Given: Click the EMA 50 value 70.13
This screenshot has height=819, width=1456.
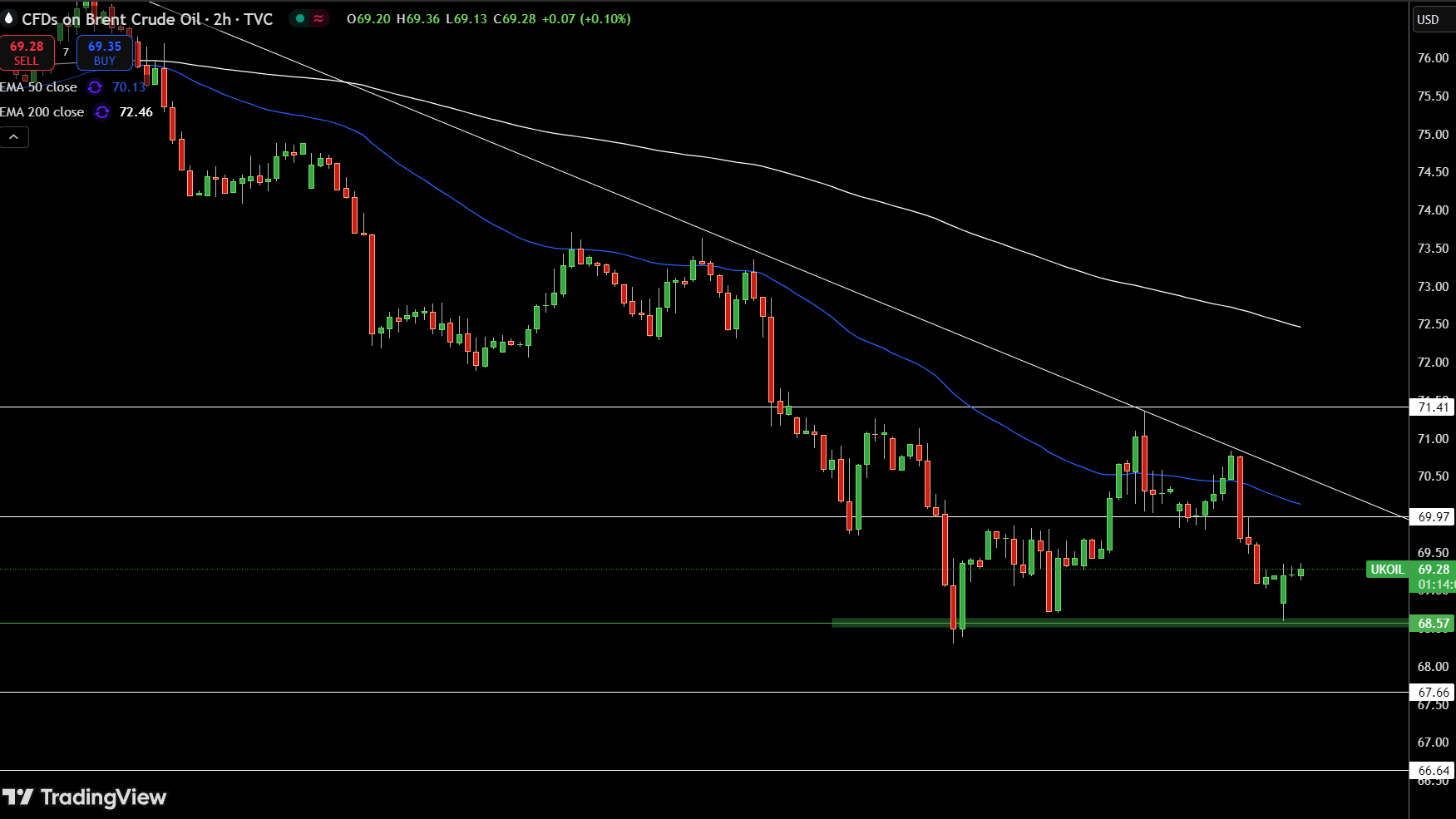Looking at the screenshot, I should tap(129, 87).
